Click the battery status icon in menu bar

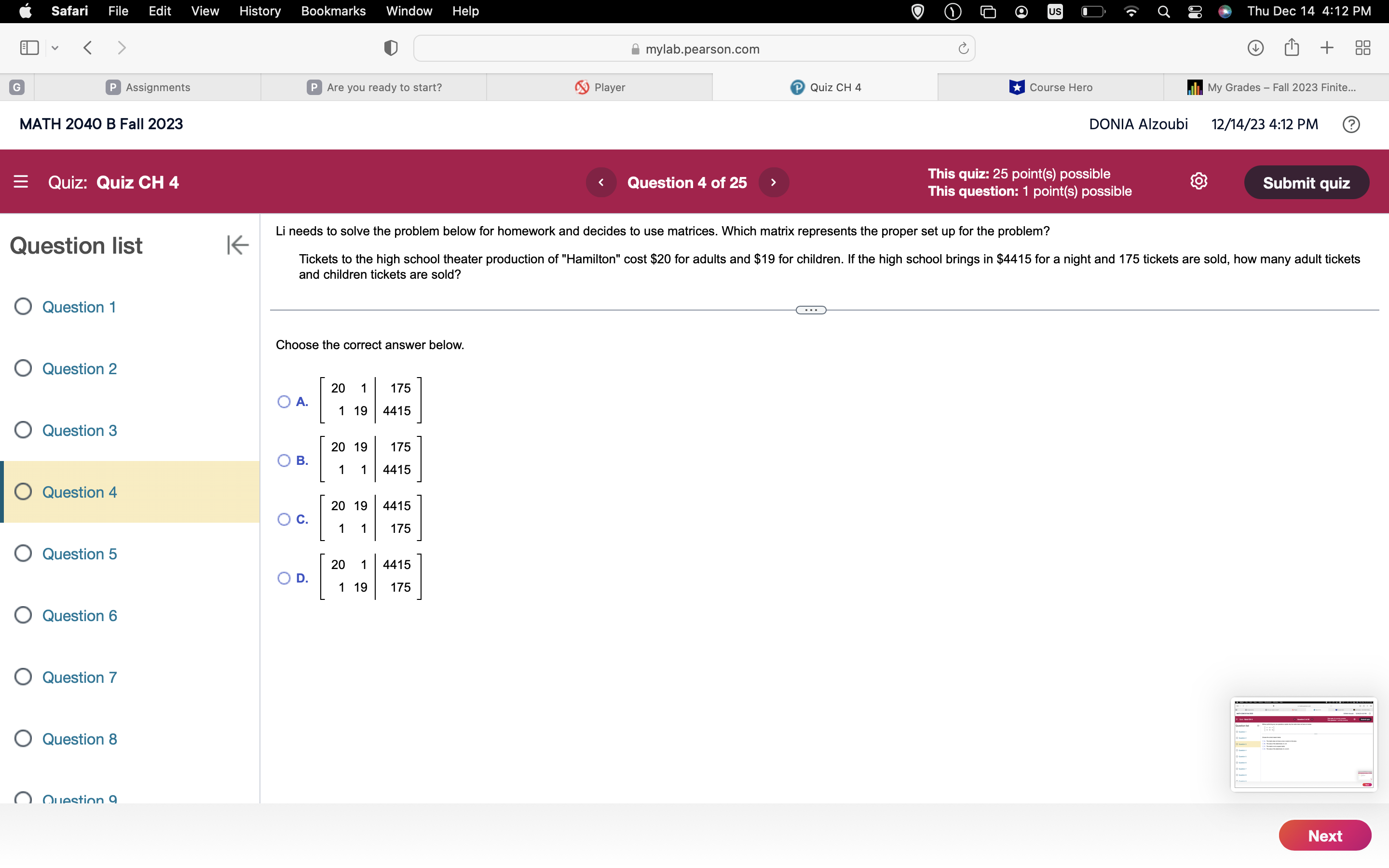tap(1092, 11)
